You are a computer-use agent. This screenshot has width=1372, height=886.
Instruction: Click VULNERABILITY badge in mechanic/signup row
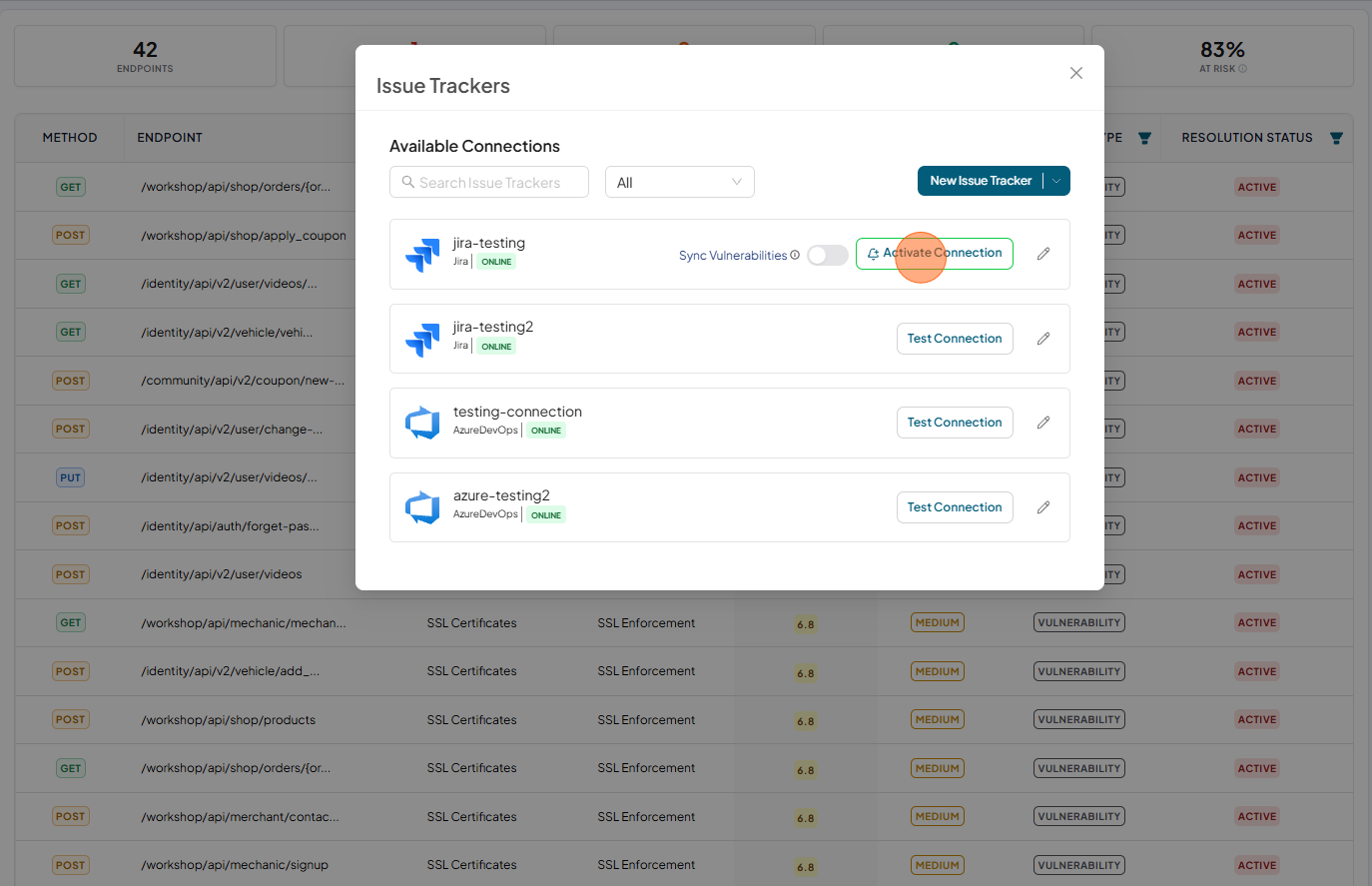click(1079, 865)
